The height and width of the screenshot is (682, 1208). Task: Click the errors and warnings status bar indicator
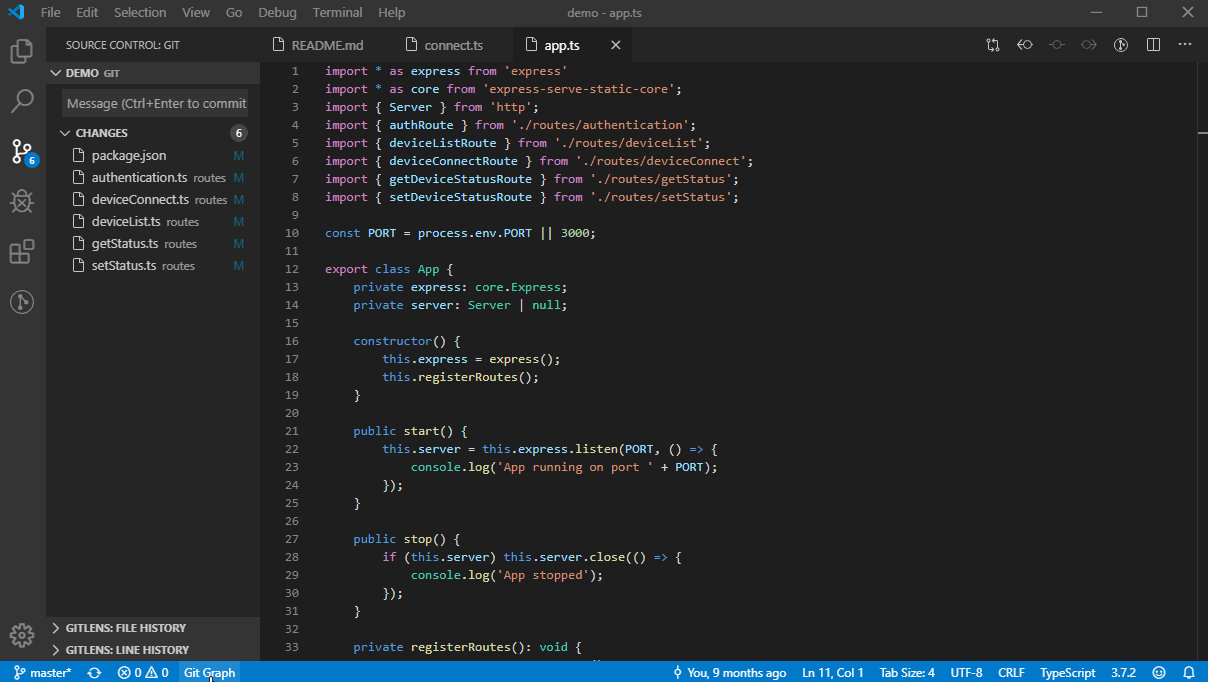coord(139,672)
